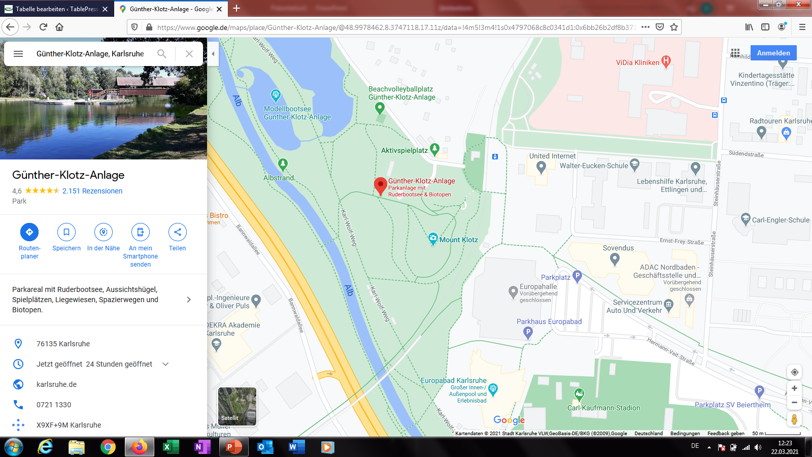This screenshot has height=457, width=812.
Task: Open the In der Nähe nearby search
Action: 103,232
